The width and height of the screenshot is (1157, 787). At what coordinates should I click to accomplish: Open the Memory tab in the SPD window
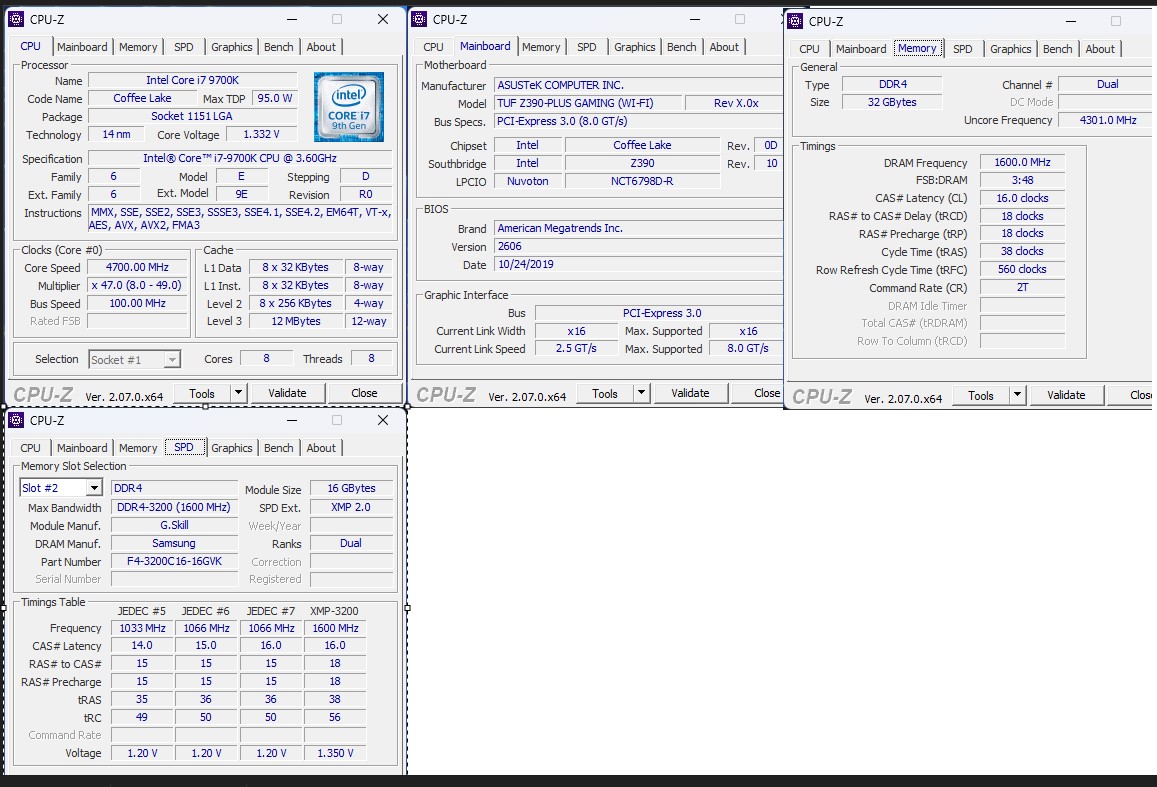[x=138, y=448]
